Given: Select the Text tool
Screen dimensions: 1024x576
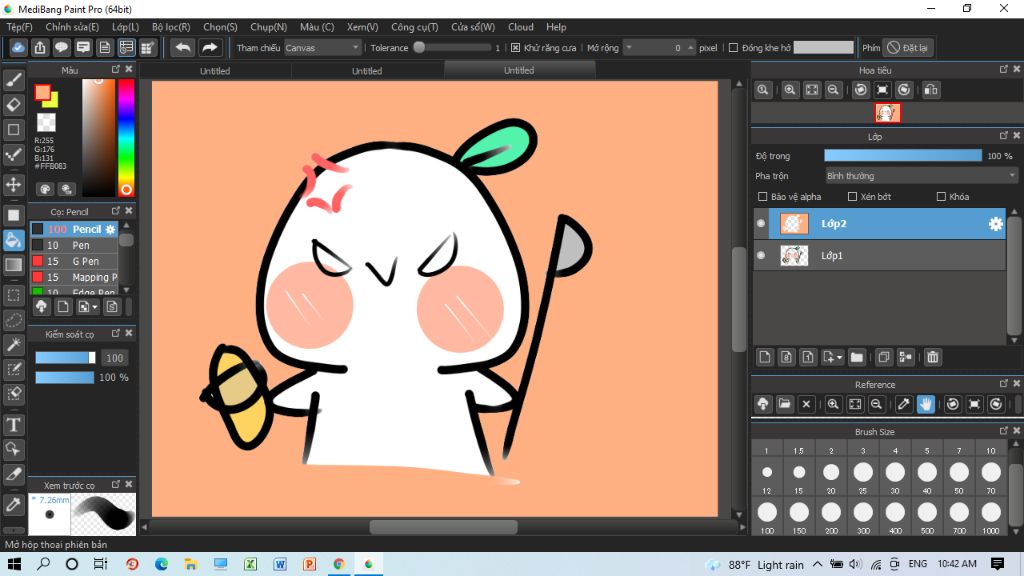Looking at the screenshot, I should 14,425.
